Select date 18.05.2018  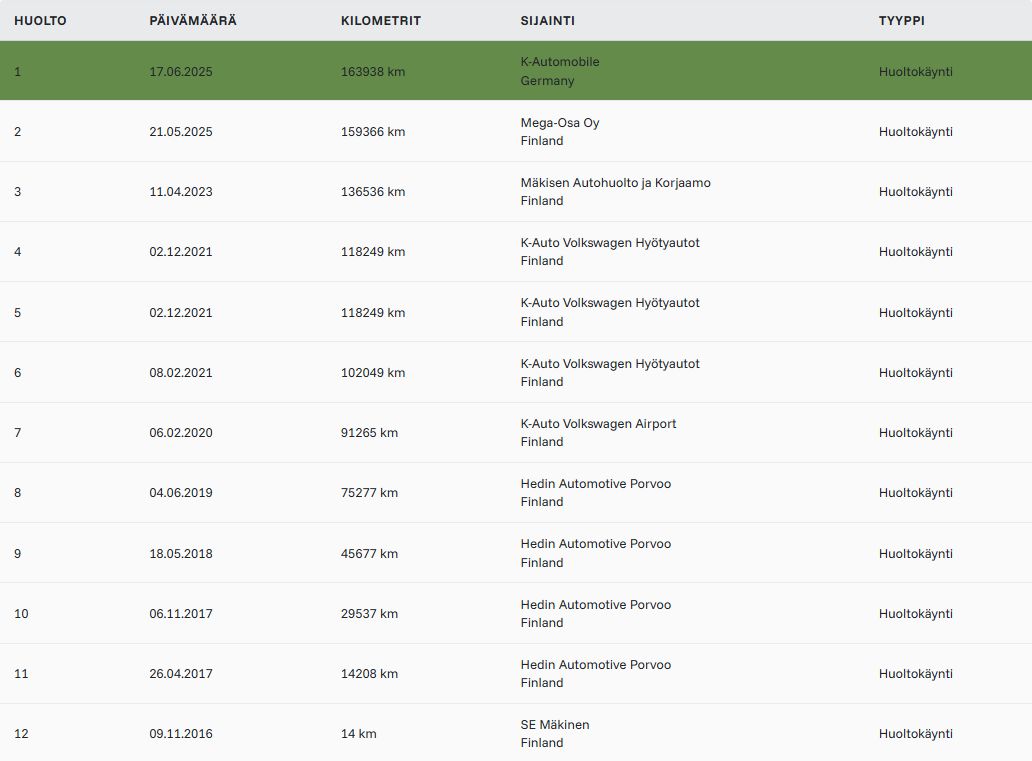pyautogui.click(x=181, y=554)
